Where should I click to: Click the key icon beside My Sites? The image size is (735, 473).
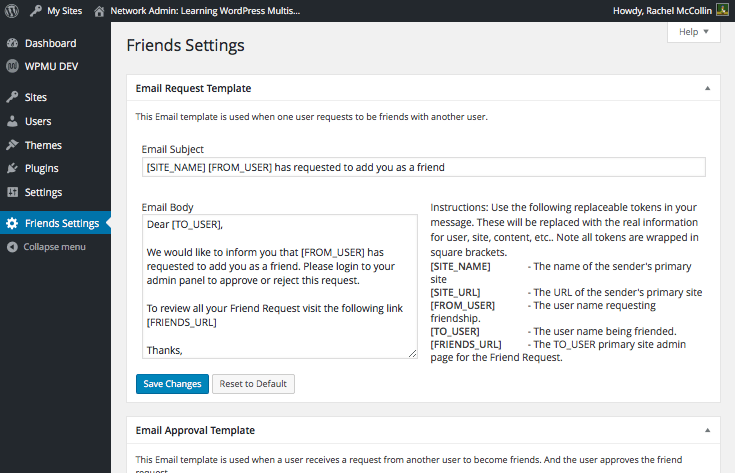(36, 11)
